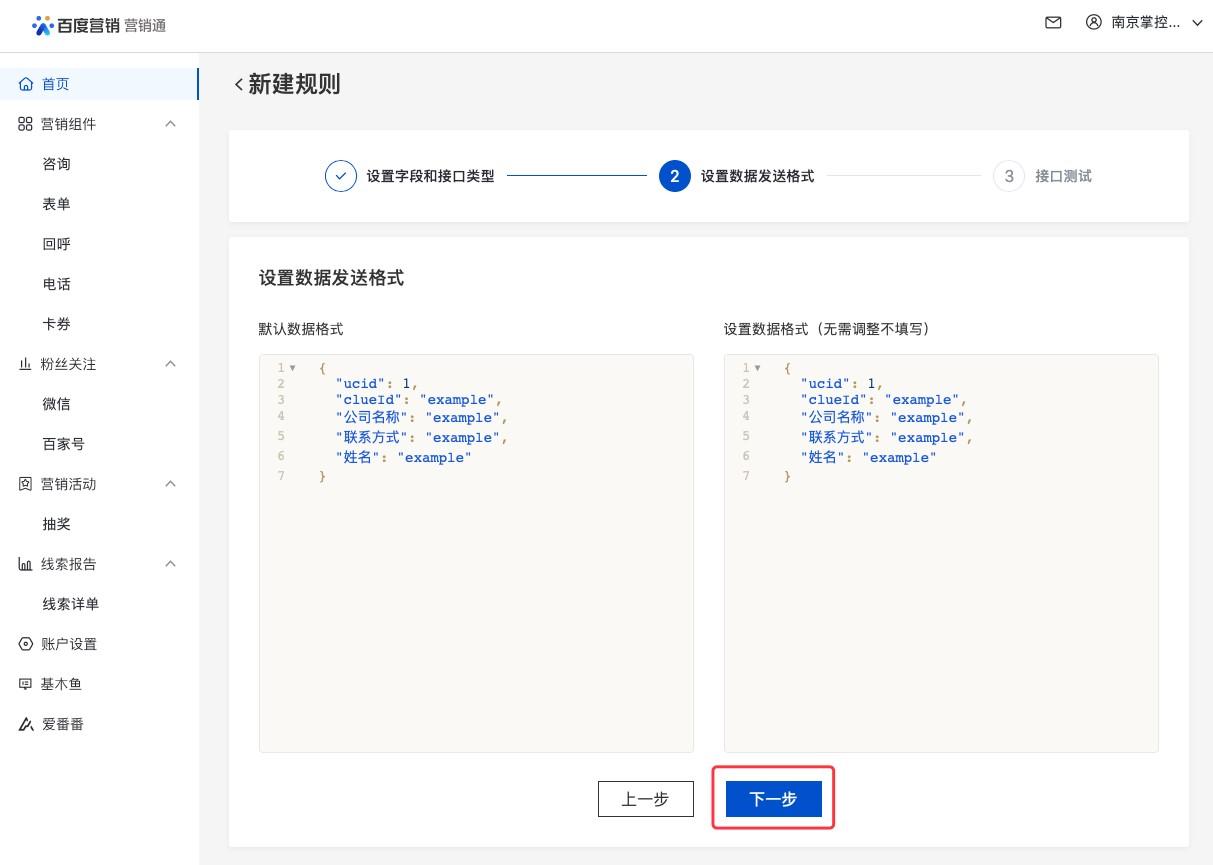Open 首页 in the sidebar

coord(56,84)
